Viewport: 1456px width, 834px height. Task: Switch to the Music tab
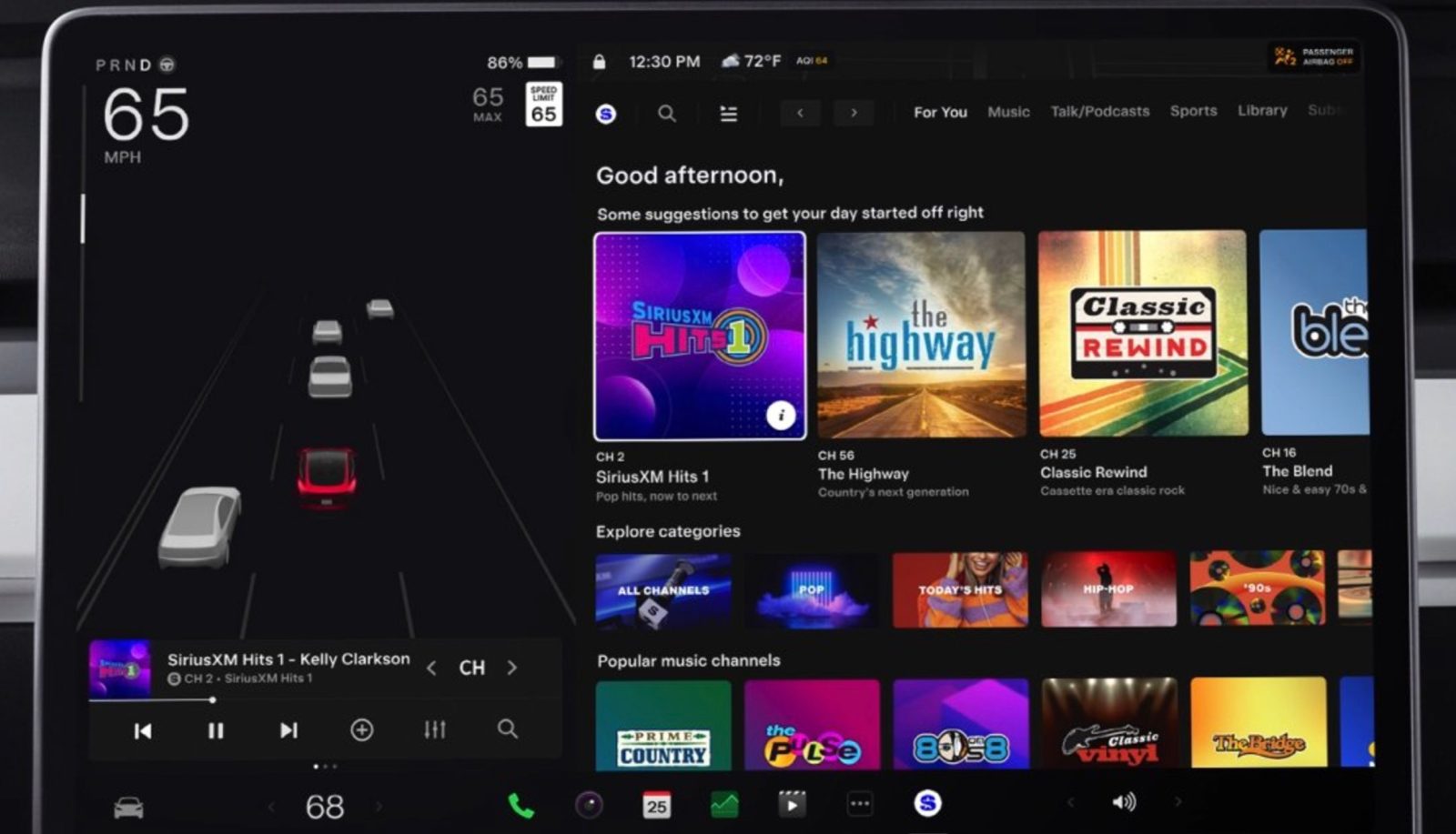[x=1008, y=111]
